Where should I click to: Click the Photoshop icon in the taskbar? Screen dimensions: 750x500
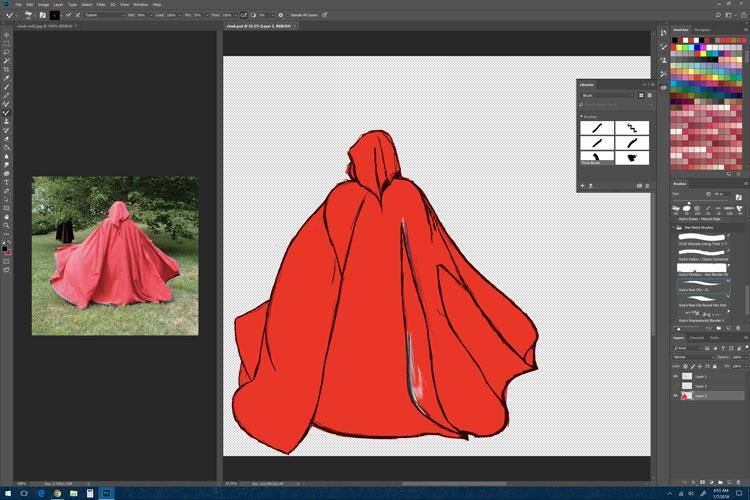108,493
